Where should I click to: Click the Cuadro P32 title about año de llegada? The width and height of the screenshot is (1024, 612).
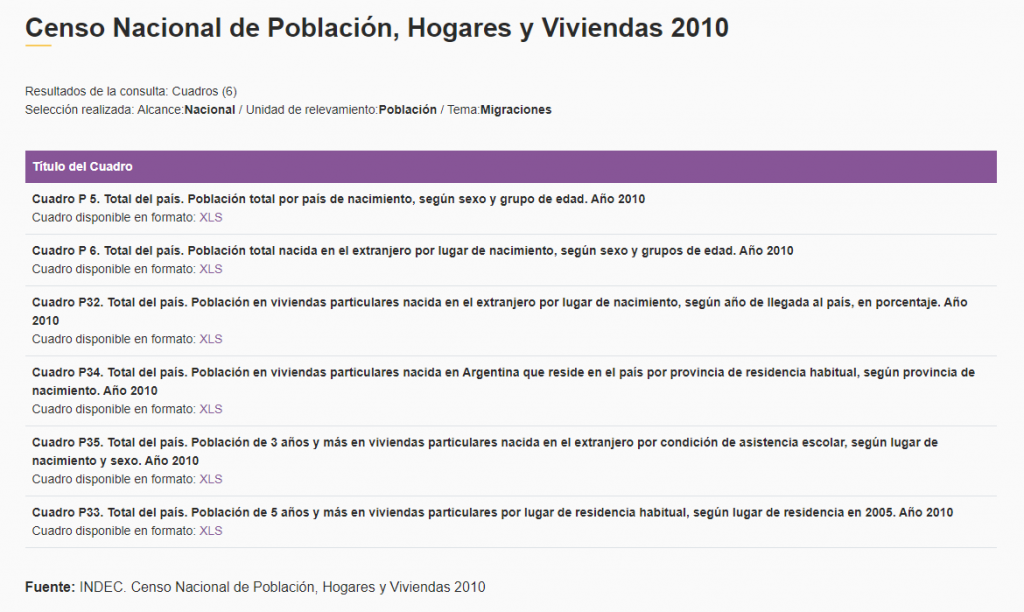[499, 302]
